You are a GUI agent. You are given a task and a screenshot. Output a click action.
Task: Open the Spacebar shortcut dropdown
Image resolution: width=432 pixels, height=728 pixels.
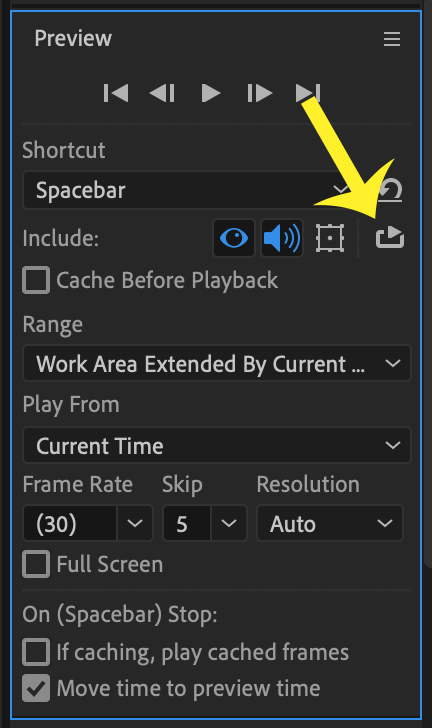190,190
